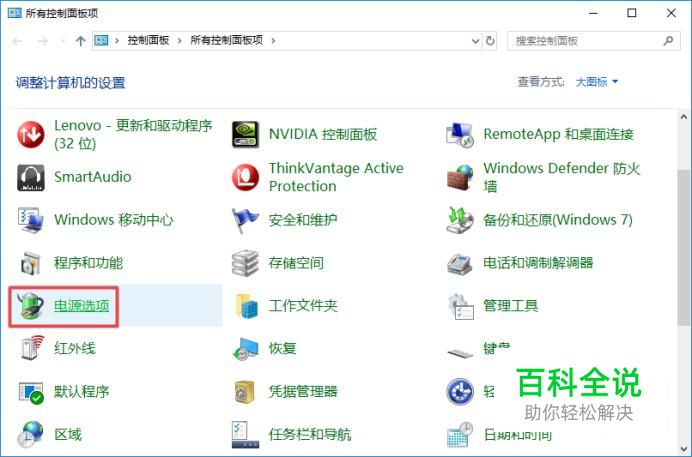The width and height of the screenshot is (692, 457).
Task: Click the 工作文件夹 icon
Action: tap(246, 306)
